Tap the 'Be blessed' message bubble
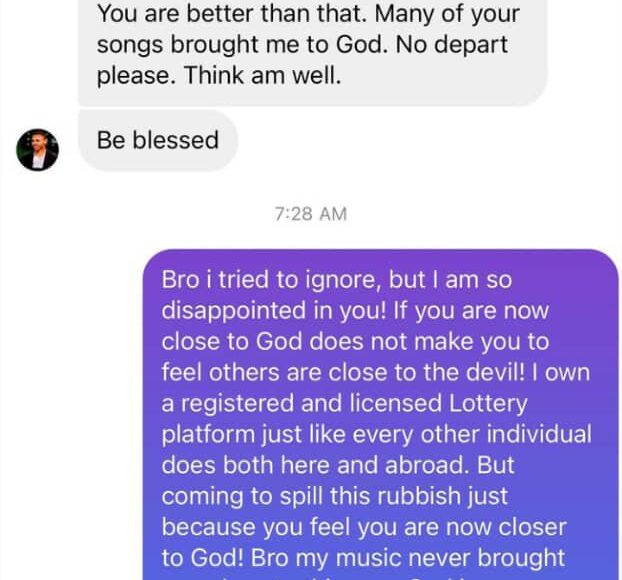 tap(157, 140)
